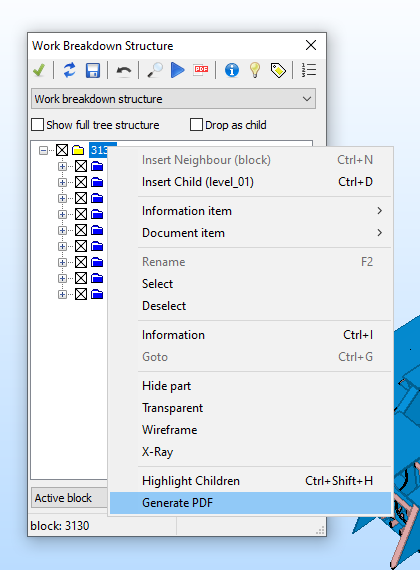Tick the Drop as child checkbox
Viewport: 420px width, 570px height.
(x=196, y=125)
